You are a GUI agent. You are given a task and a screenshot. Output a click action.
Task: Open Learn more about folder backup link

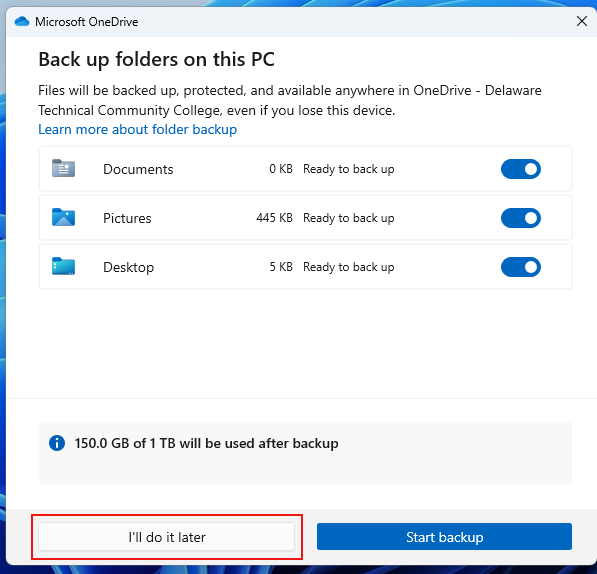coord(137,129)
